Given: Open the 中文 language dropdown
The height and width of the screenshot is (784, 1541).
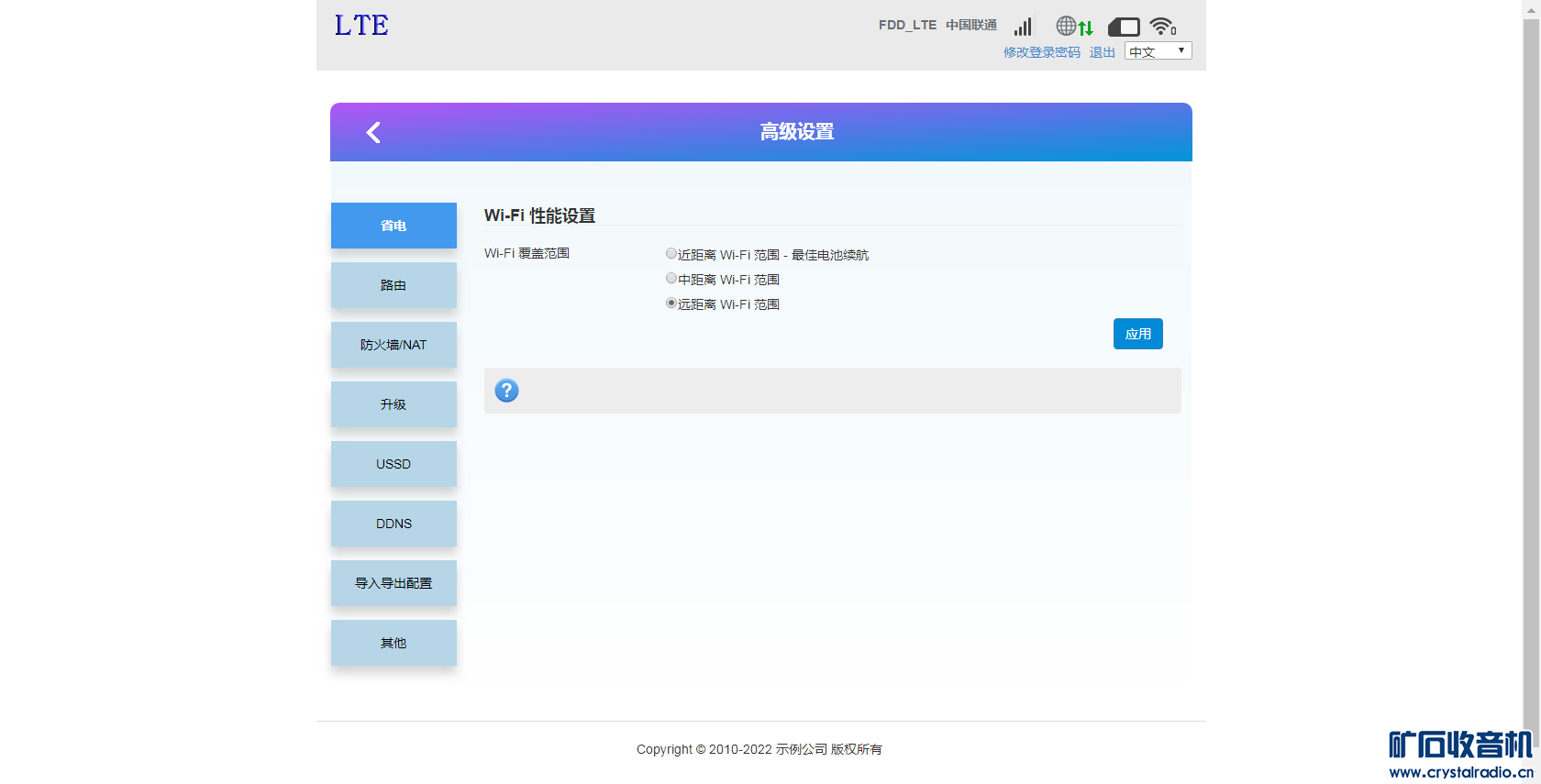Looking at the screenshot, I should [x=1159, y=51].
